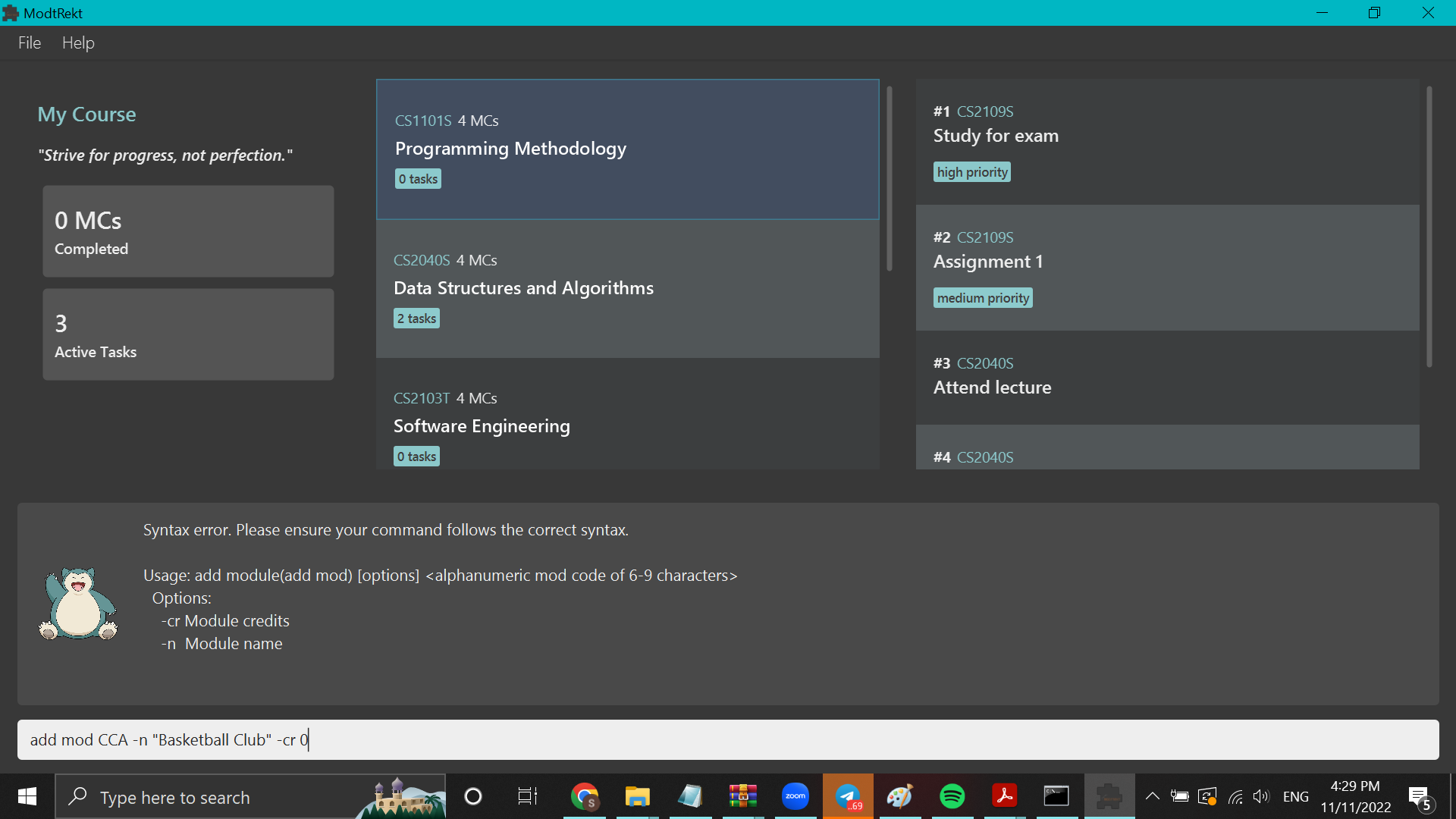Focus the command input text field
1456x819 pixels.
pyautogui.click(x=728, y=739)
